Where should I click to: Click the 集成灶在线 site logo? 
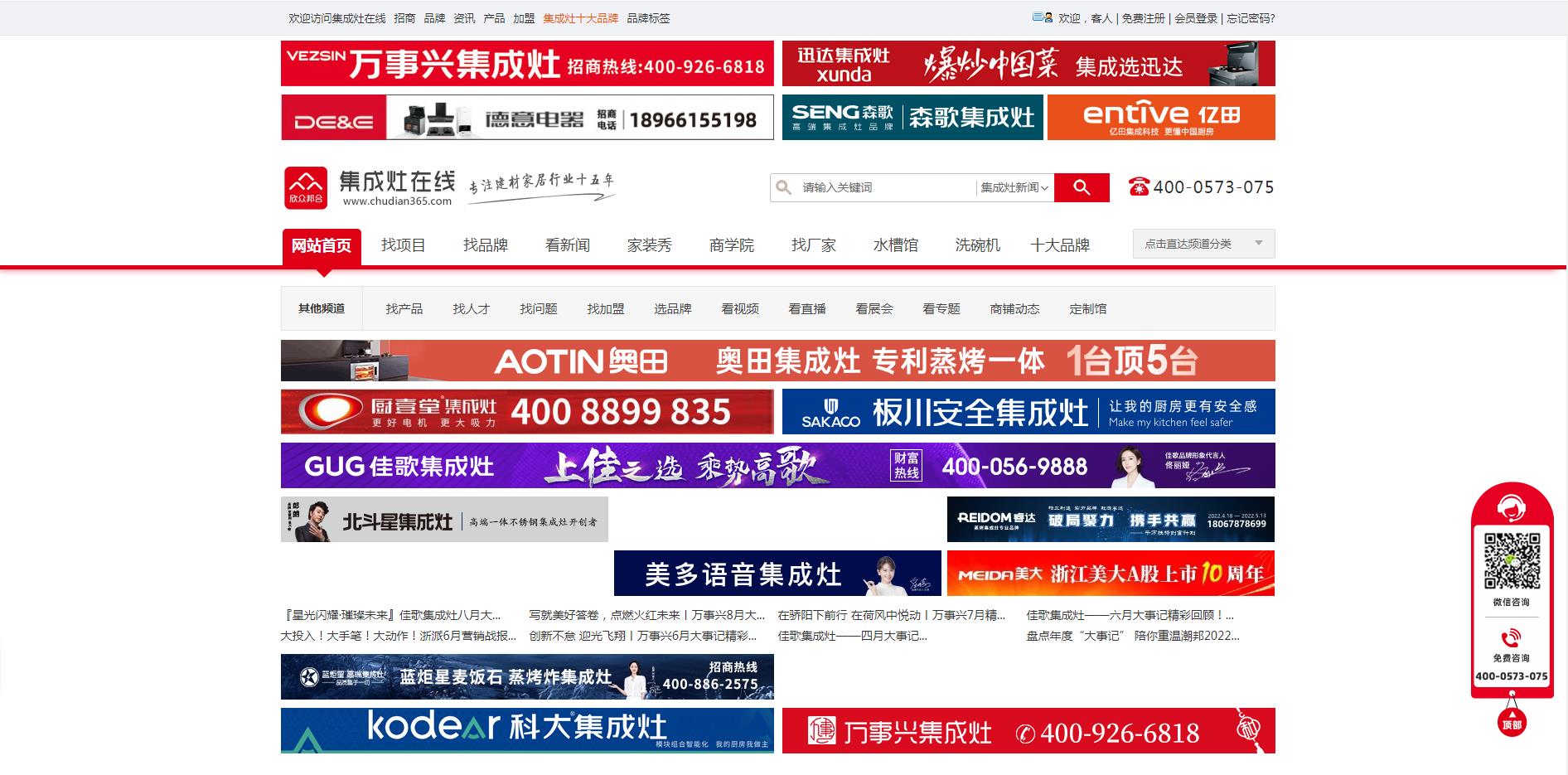point(370,188)
